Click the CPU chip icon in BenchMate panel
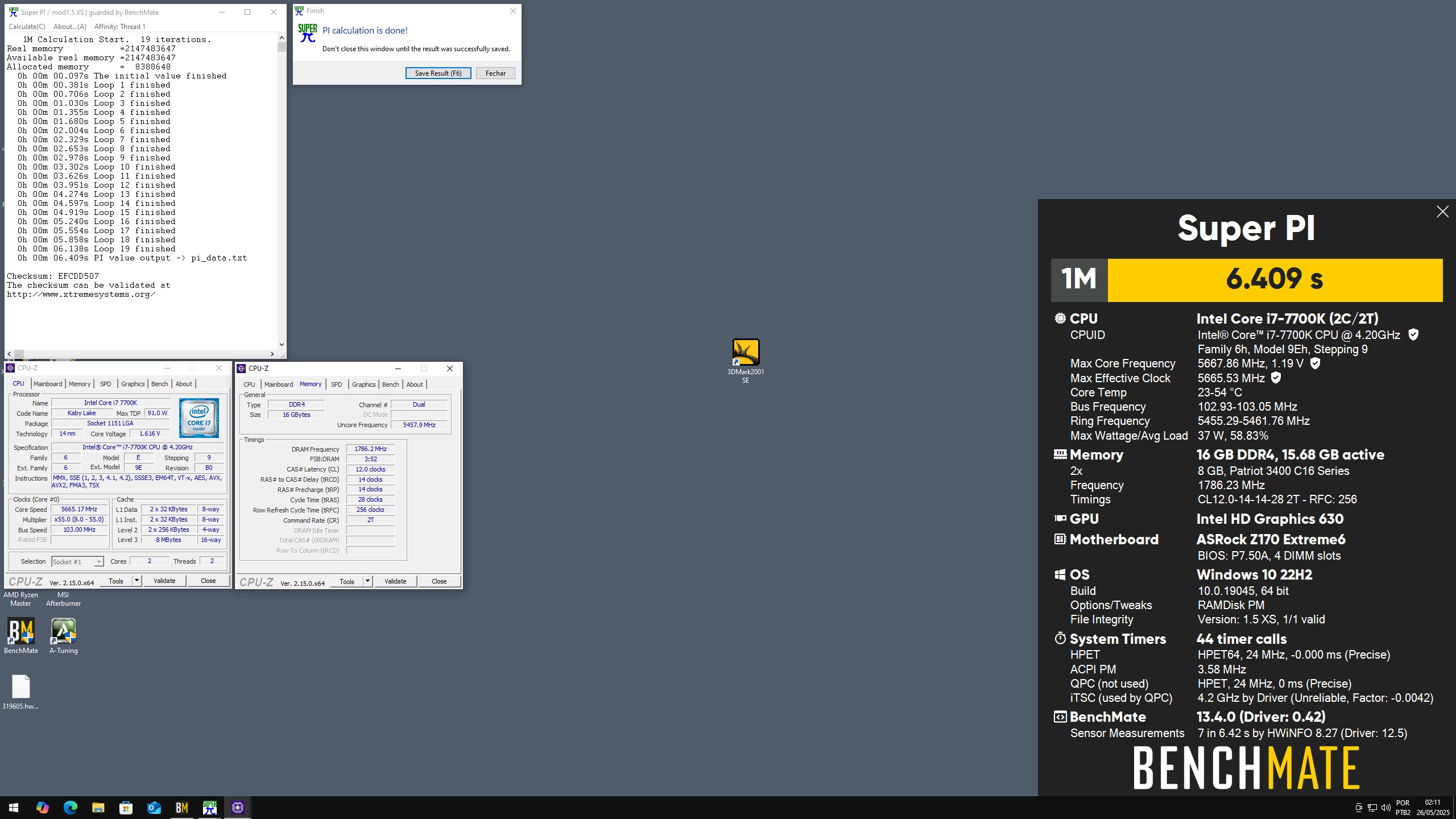Screen dimensions: 1456x819 1060,318
